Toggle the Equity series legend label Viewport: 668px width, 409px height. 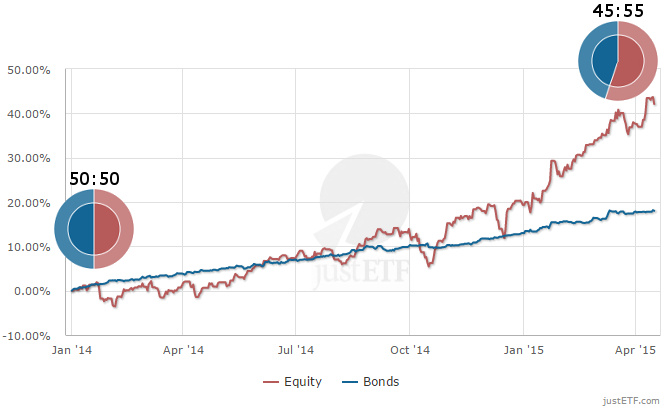pyautogui.click(x=302, y=381)
